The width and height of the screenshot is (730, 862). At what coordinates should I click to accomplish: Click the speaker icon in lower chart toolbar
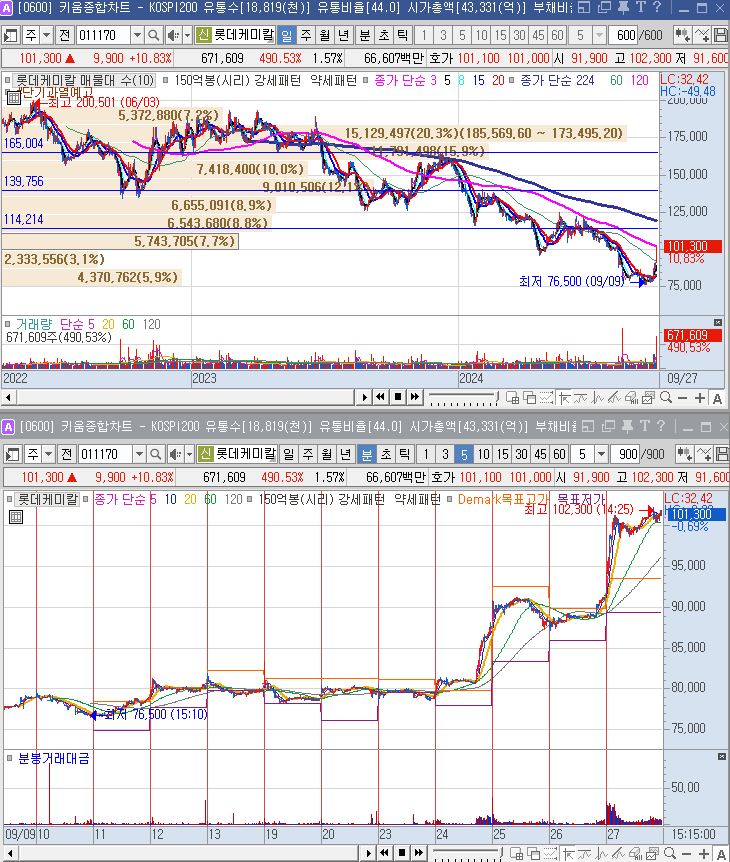(x=175, y=455)
